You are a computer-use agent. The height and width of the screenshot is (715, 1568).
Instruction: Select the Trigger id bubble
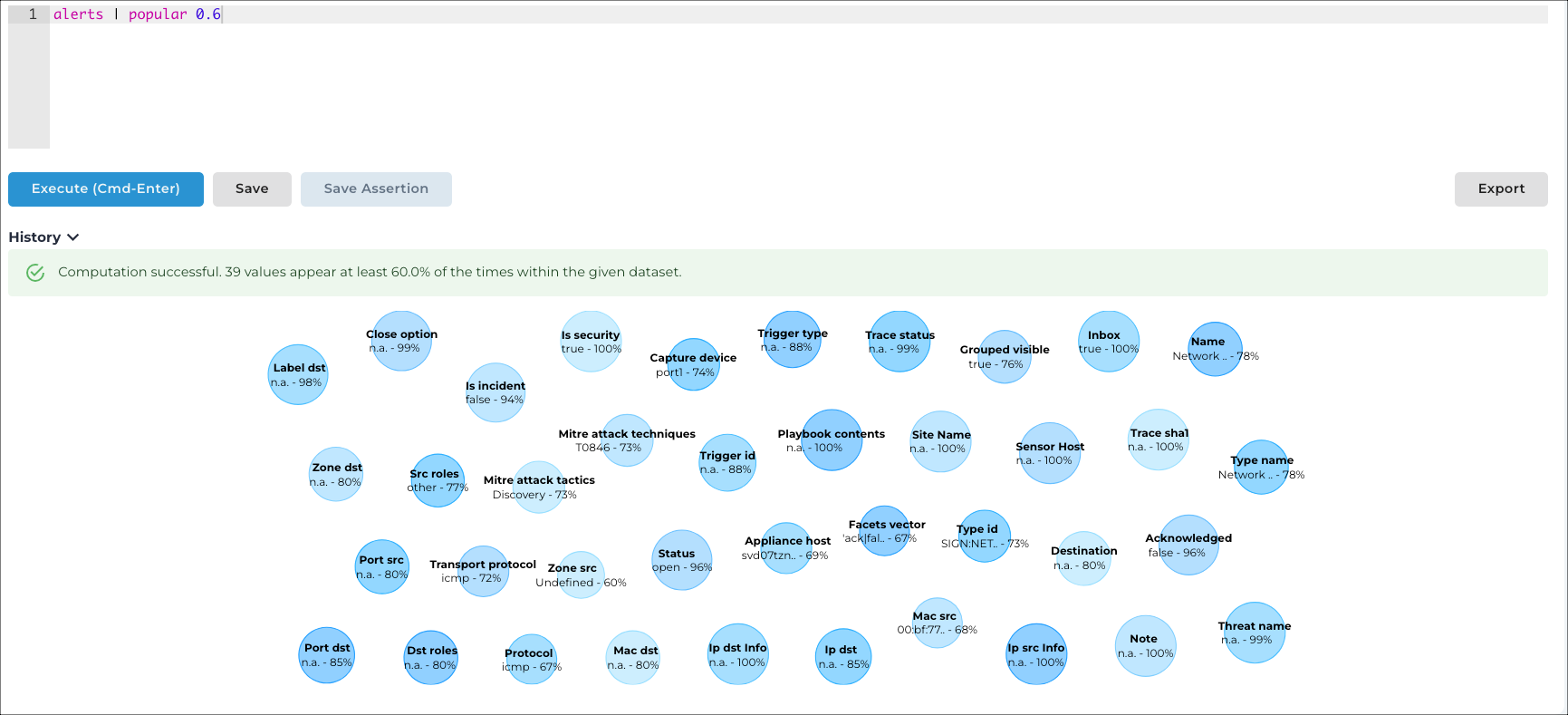tap(727, 462)
